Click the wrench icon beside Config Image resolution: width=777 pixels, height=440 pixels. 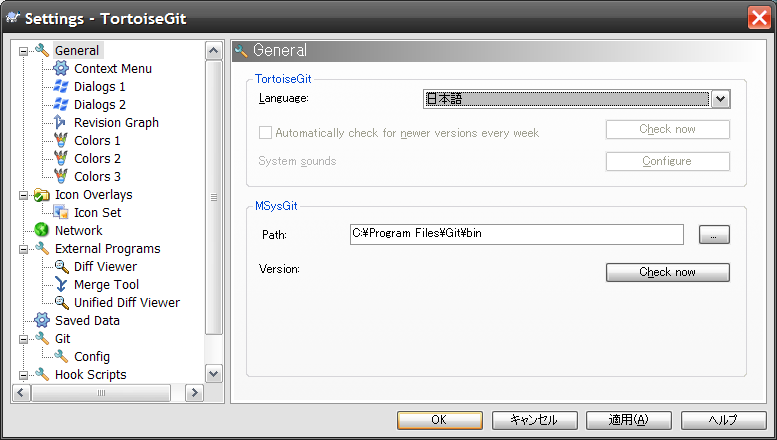[x=61, y=356]
